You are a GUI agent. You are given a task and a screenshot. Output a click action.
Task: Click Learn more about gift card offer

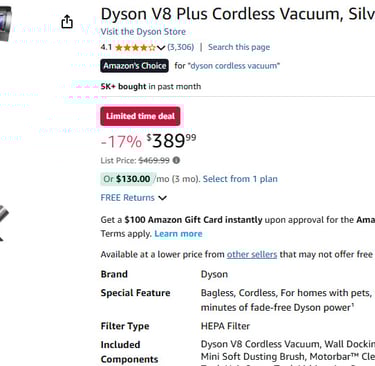(178, 234)
